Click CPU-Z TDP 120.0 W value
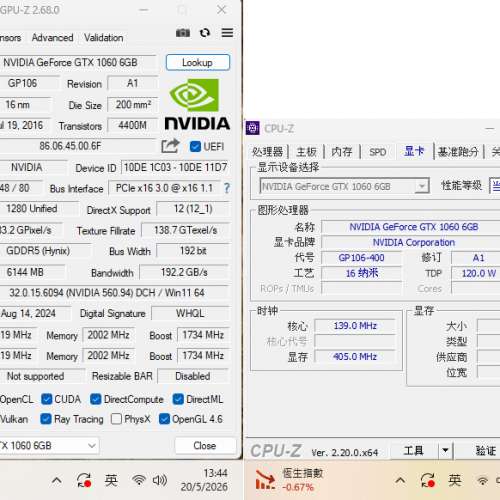This screenshot has width=500, height=500. tap(476, 273)
